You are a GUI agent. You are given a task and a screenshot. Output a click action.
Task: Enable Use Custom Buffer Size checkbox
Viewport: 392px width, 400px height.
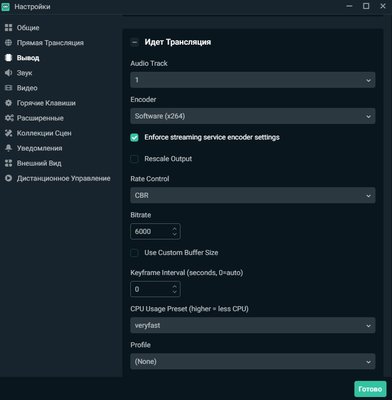tap(134, 253)
